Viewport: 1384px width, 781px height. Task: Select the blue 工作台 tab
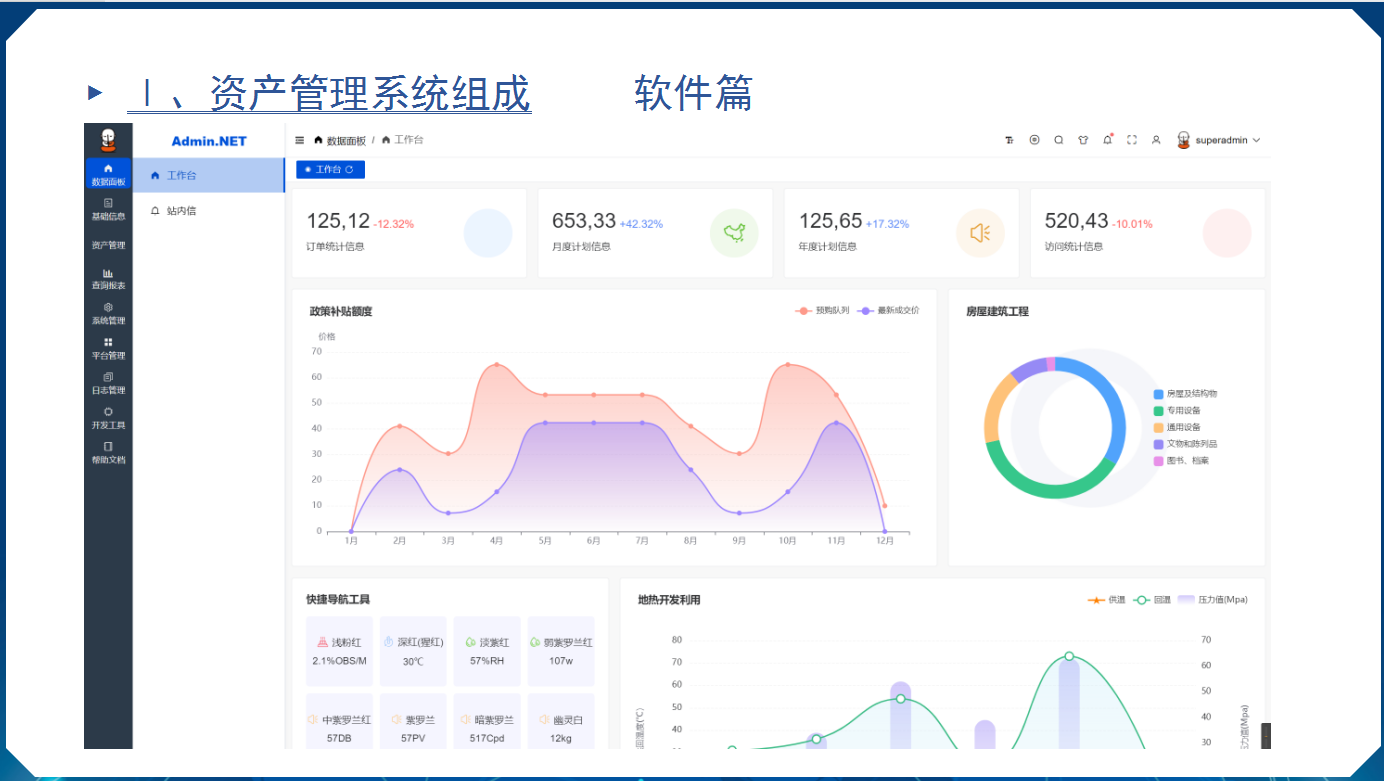330,170
